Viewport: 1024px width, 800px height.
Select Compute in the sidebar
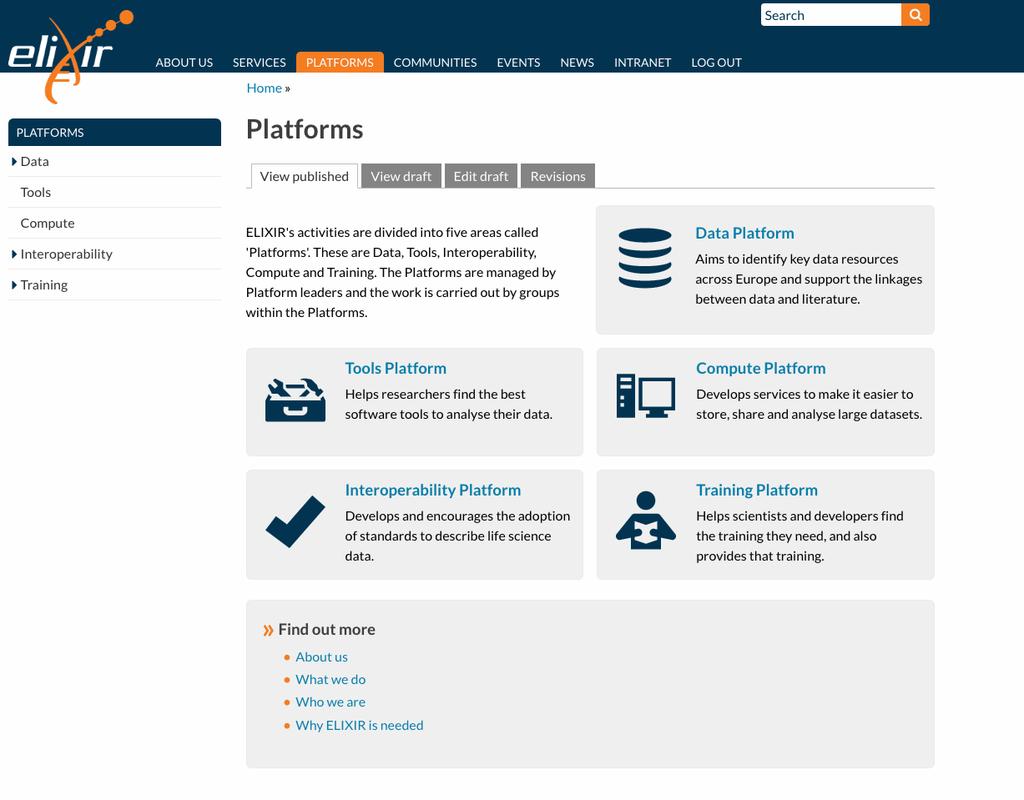(x=47, y=223)
